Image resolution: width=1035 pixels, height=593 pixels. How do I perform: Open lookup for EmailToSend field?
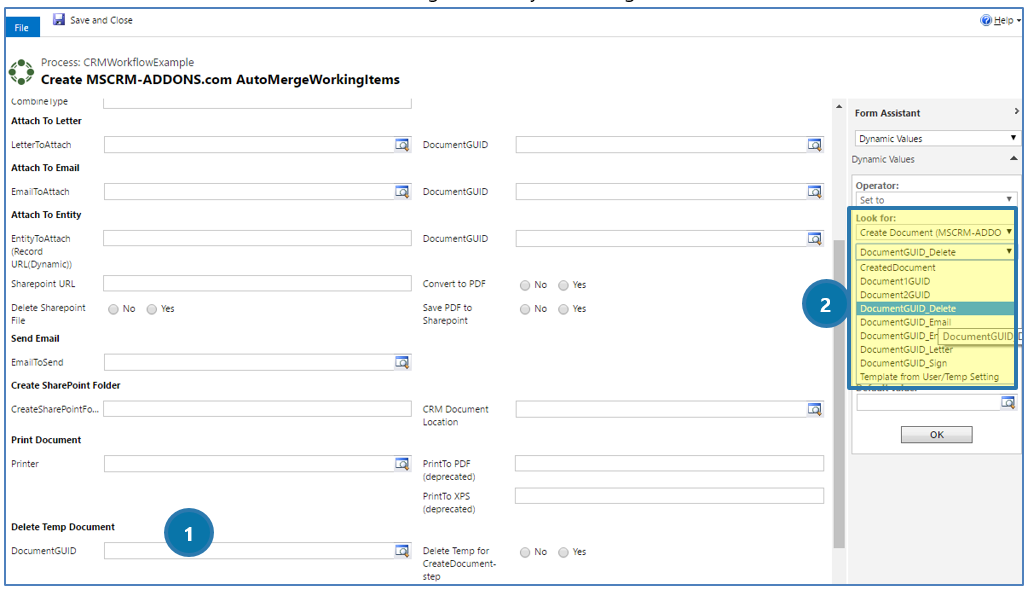402,362
